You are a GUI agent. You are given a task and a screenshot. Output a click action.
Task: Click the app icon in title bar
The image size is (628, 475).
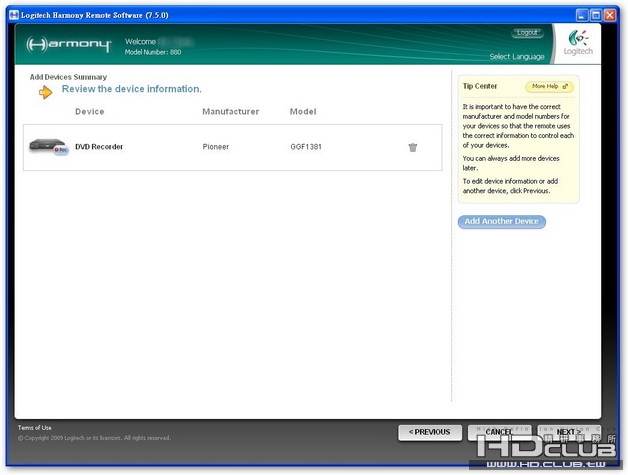point(14,15)
